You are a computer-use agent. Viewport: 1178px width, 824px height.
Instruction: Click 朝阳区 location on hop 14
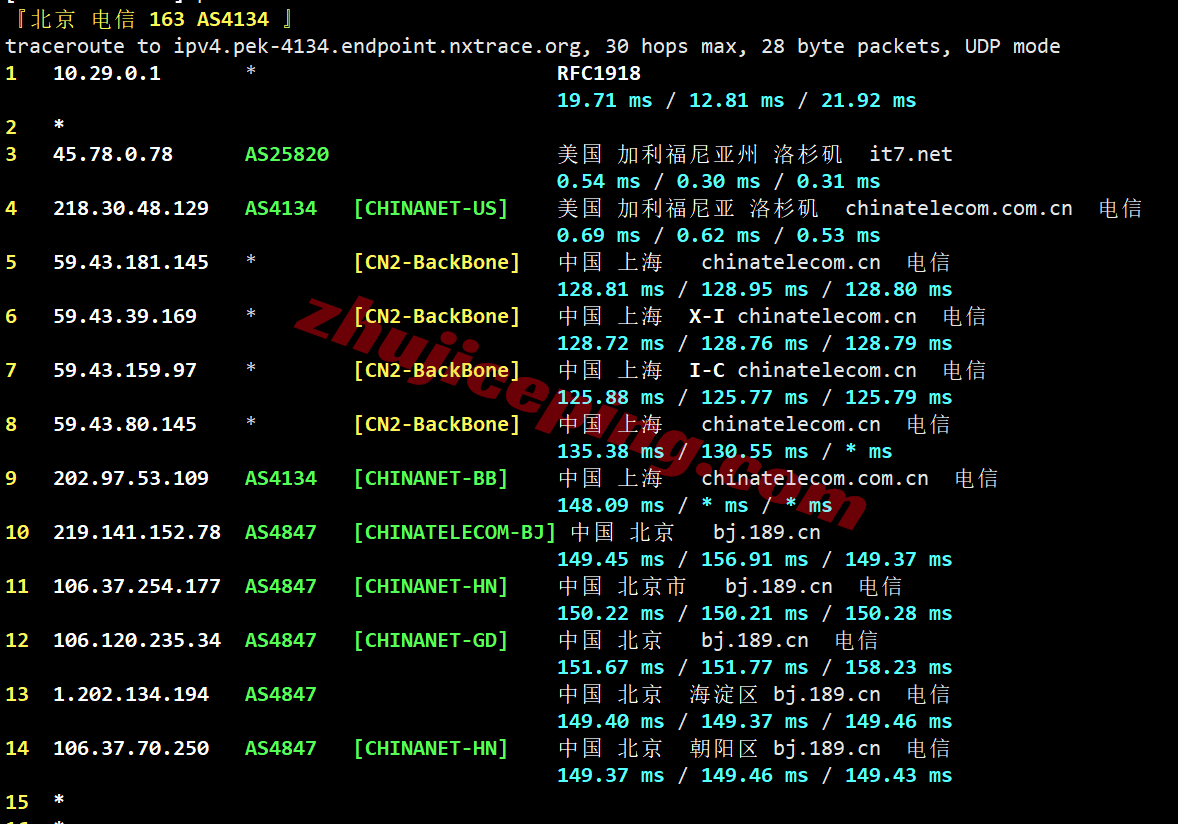pyautogui.click(x=723, y=749)
